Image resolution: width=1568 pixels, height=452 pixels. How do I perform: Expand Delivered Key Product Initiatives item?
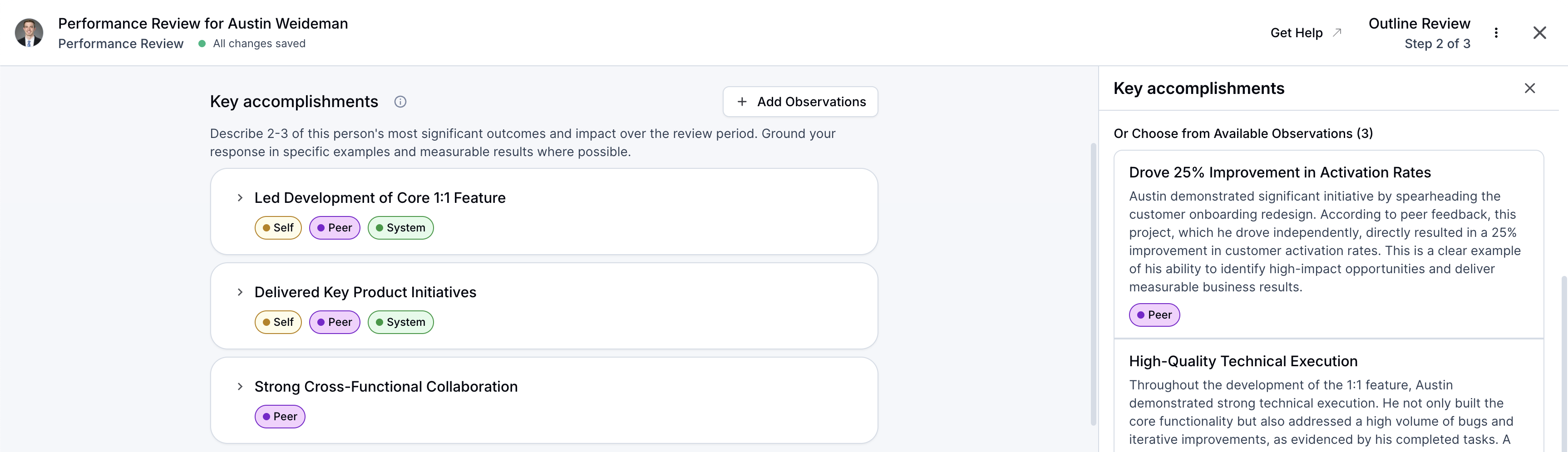tap(240, 292)
